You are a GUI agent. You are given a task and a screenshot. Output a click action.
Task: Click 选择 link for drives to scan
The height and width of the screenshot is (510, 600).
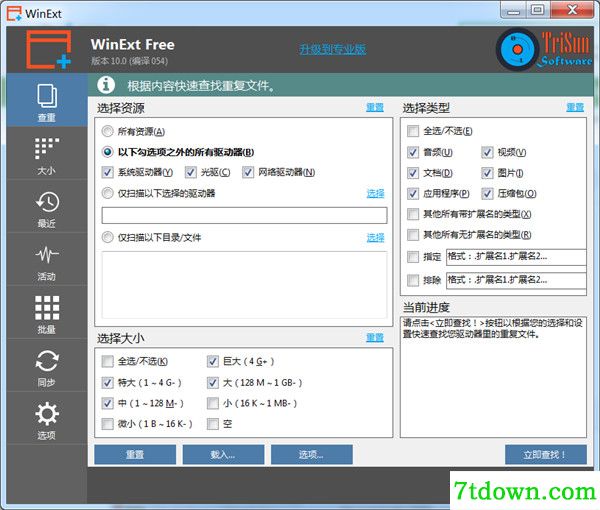375,194
